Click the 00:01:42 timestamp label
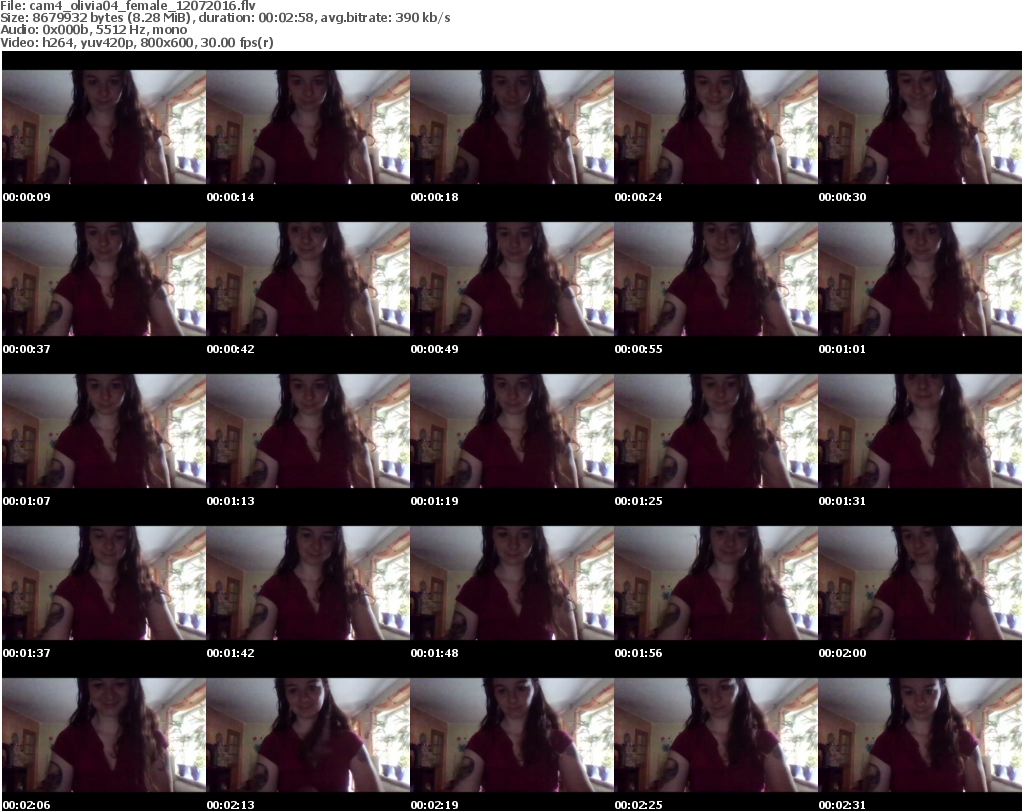Viewport: 1024px width, 811px height. (x=231, y=653)
